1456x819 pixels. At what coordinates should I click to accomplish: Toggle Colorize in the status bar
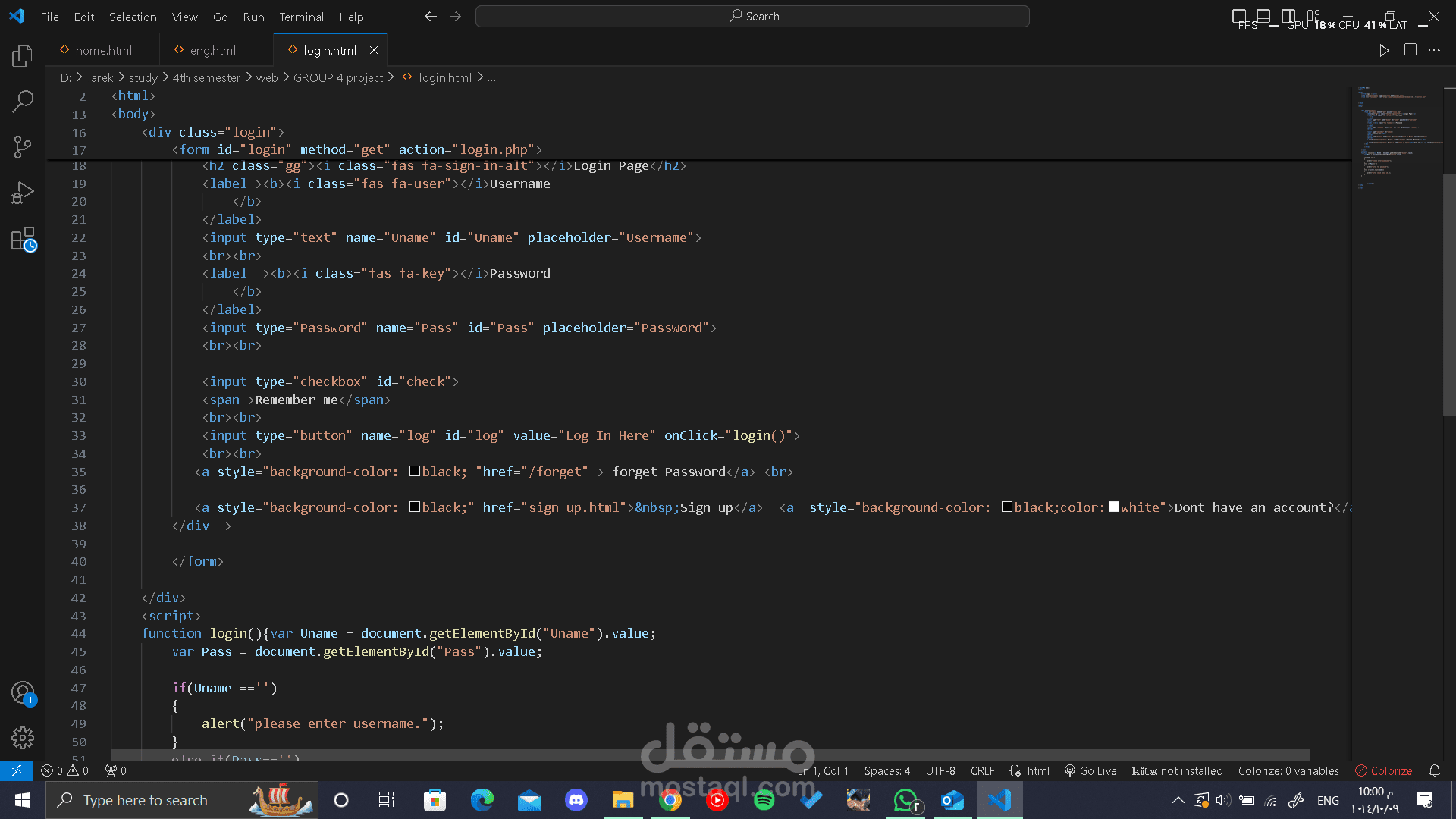click(1383, 770)
